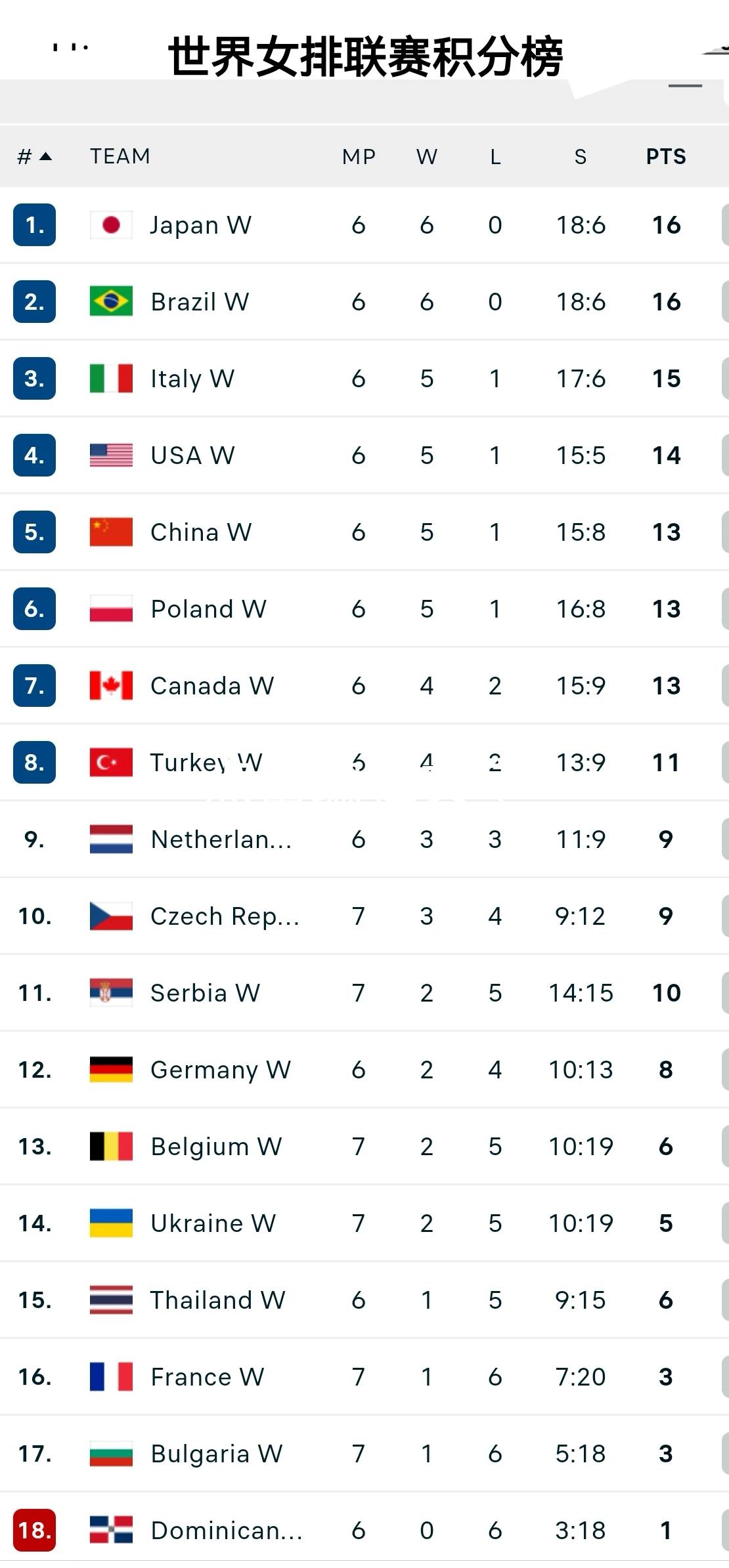Click the Serbia flag icon
Screen dimensions: 729x1568
pos(111,992)
